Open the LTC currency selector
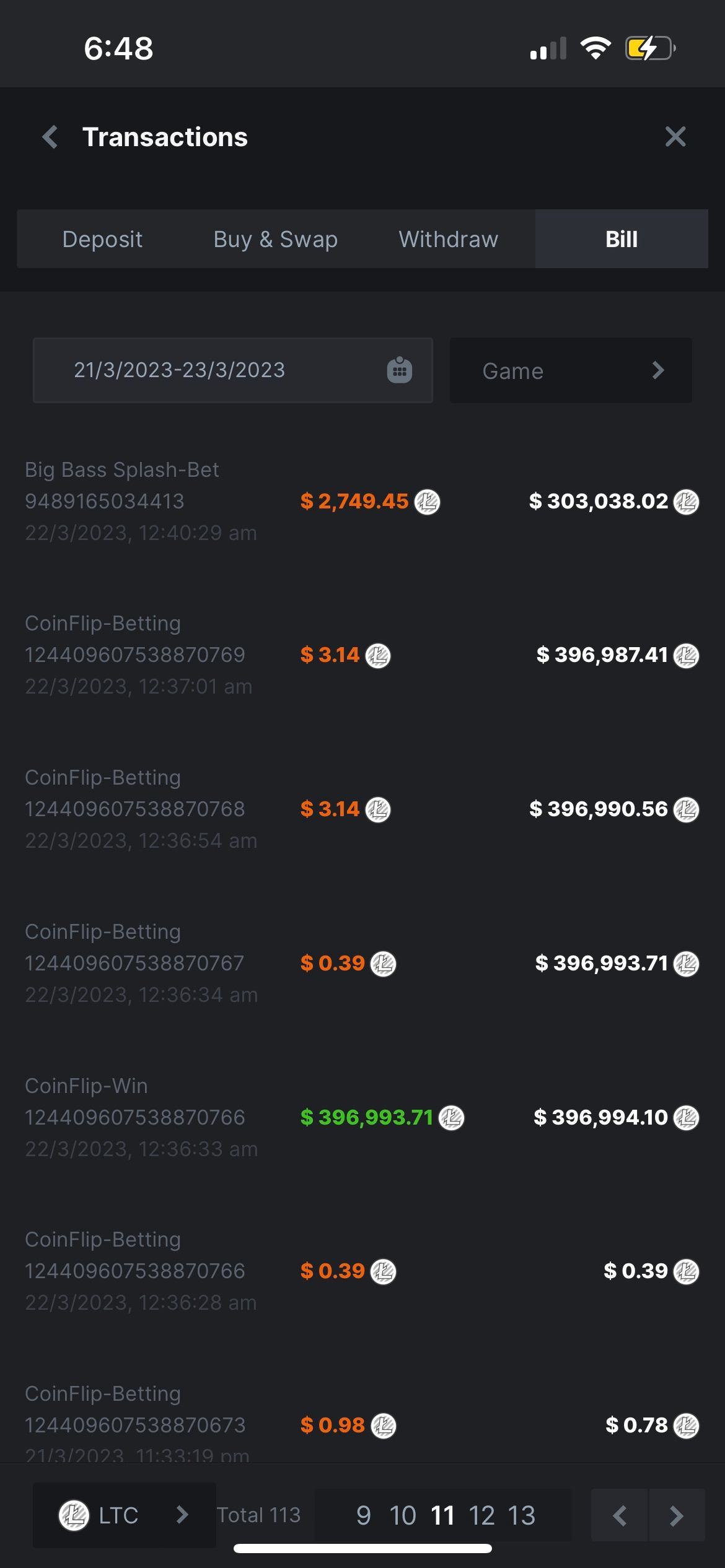725x1568 pixels. coord(124,1515)
